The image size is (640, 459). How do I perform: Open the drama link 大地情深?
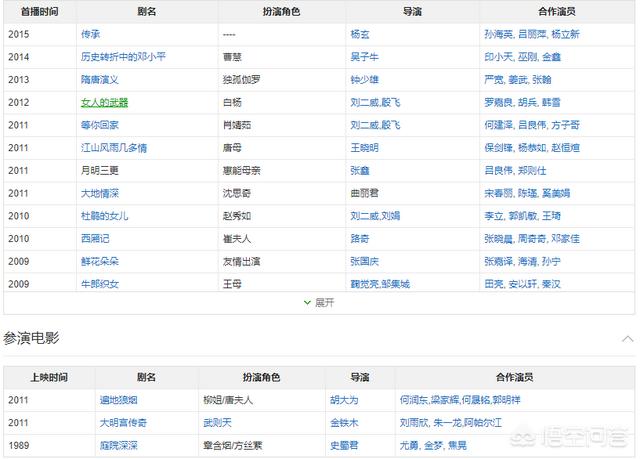(100, 193)
